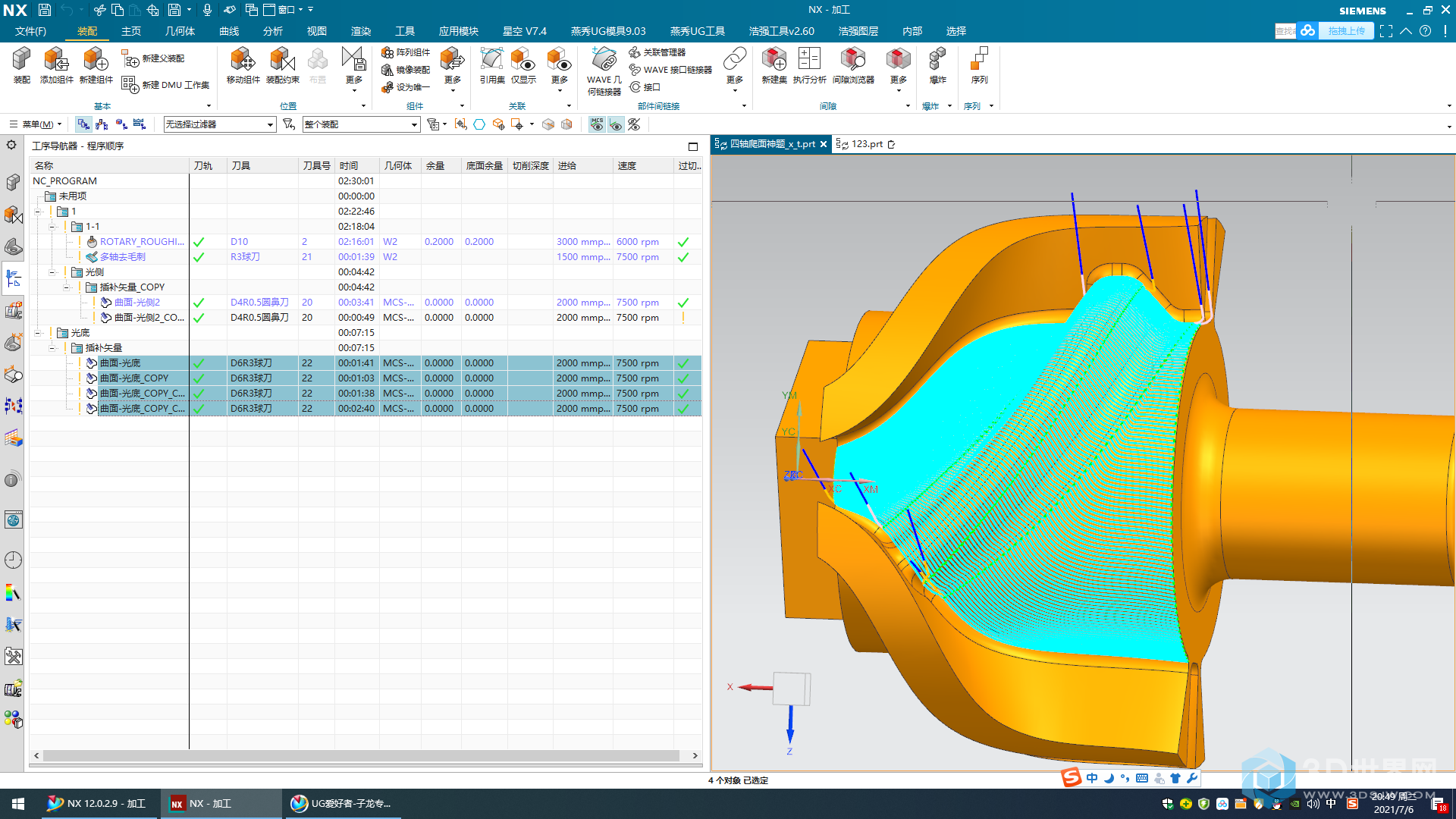Click the 镜像装配 mirror assembly icon
1456x819 pixels.
pos(388,70)
